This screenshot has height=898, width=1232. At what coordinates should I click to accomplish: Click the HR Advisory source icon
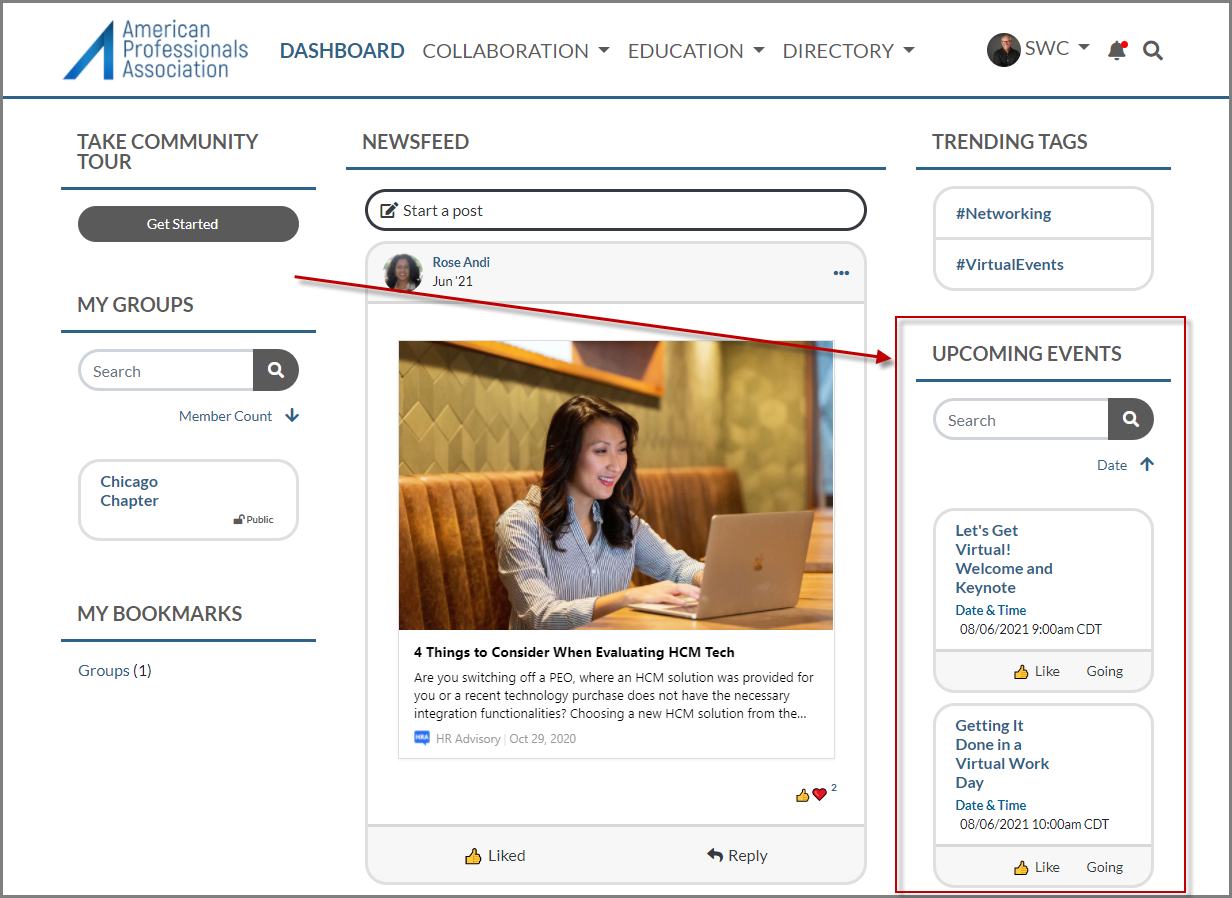point(422,738)
